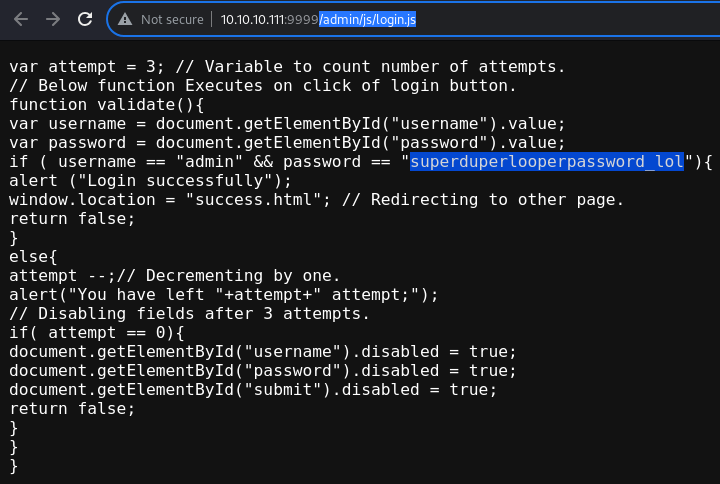
Task: Open the warning triangle site info icon
Action: pyautogui.click(x=125, y=19)
